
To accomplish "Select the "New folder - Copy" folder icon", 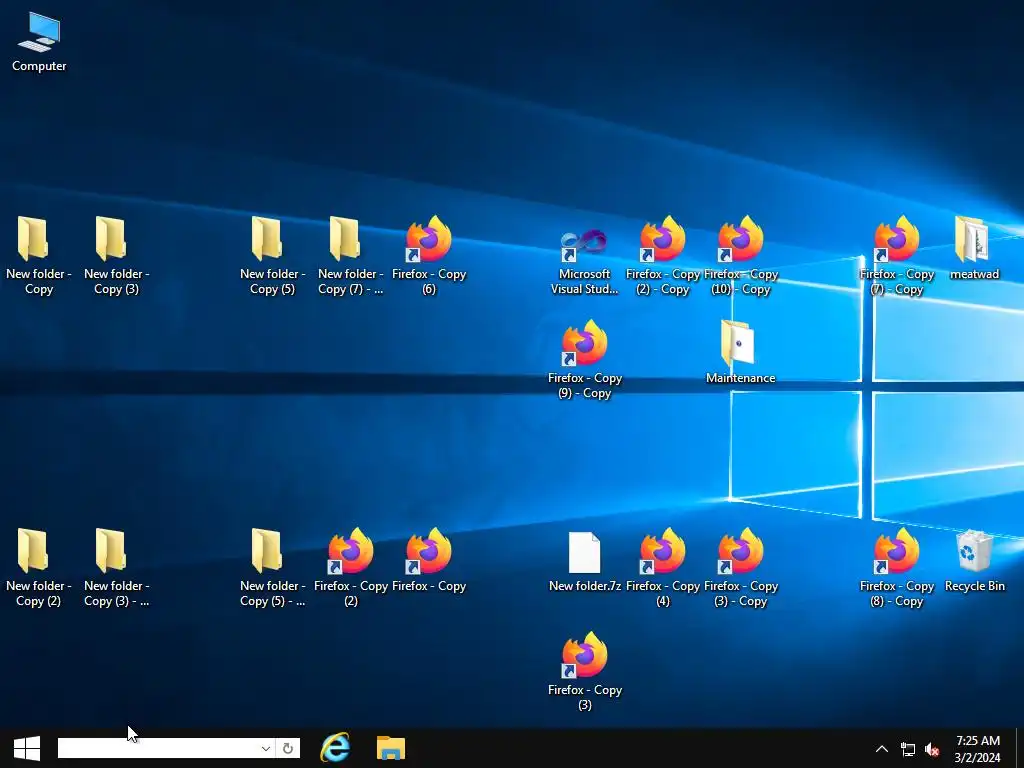I will pos(39,255).
